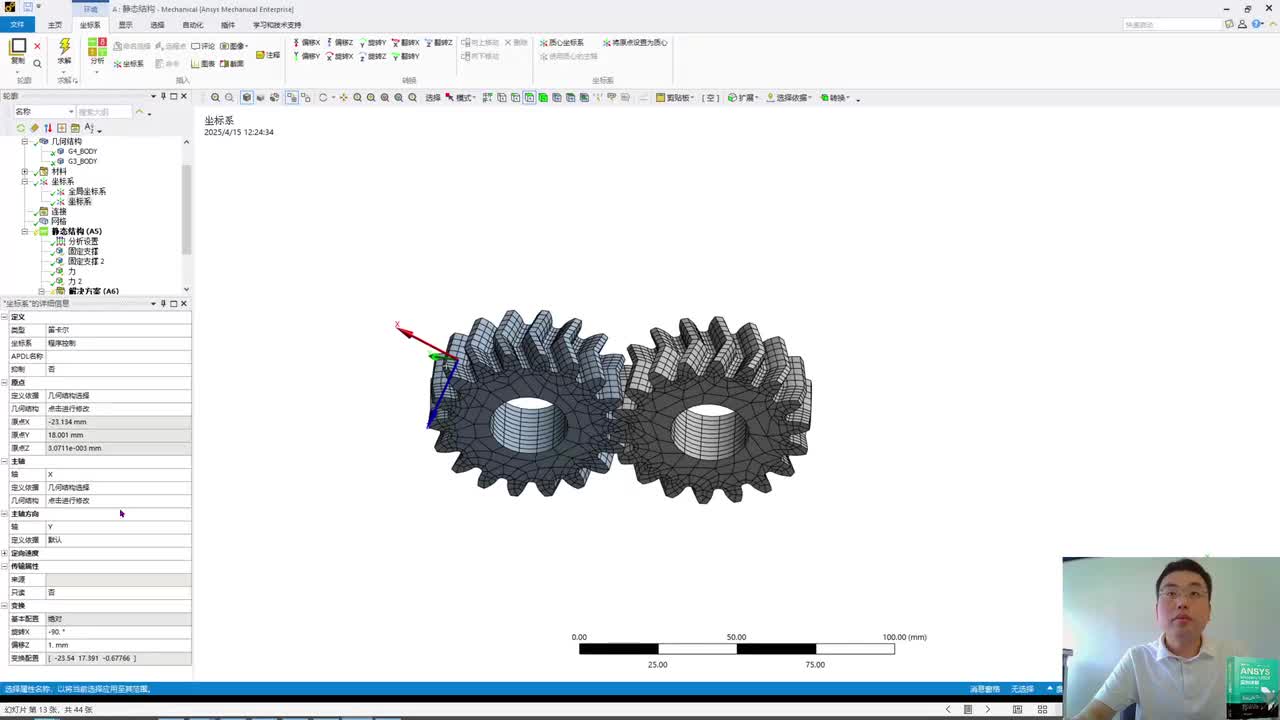Expand the 定向速度 details section
The image size is (1280, 720).
click(x=5, y=554)
